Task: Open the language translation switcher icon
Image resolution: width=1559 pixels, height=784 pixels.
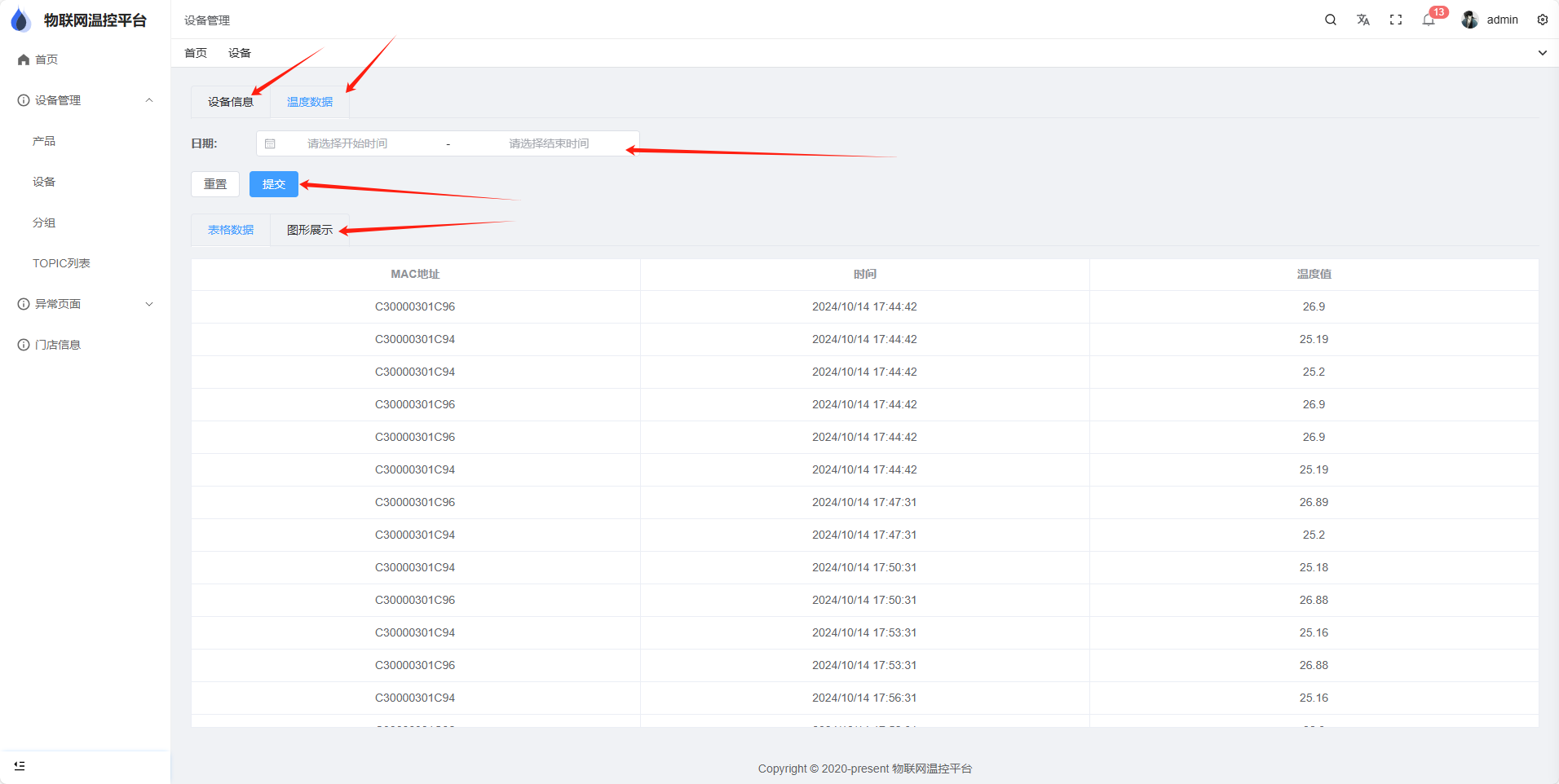Action: coord(1362,20)
